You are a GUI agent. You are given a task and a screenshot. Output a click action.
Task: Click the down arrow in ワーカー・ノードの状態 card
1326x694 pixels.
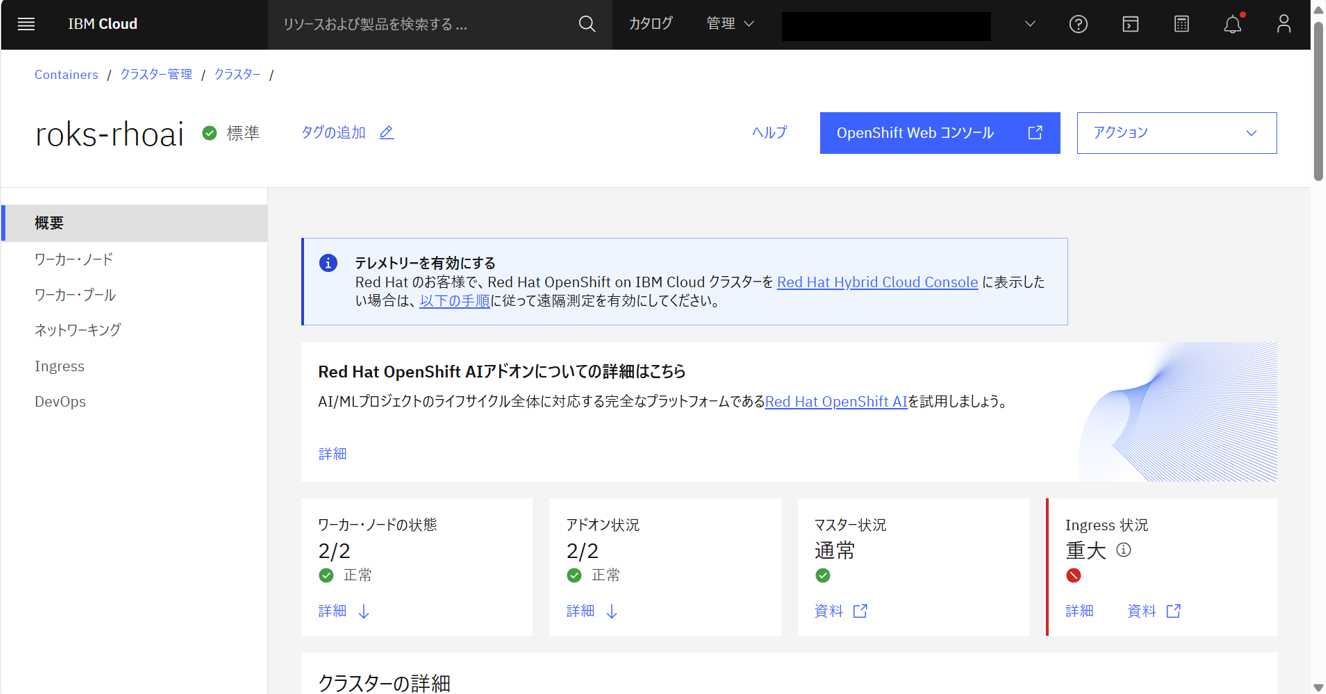(x=364, y=611)
